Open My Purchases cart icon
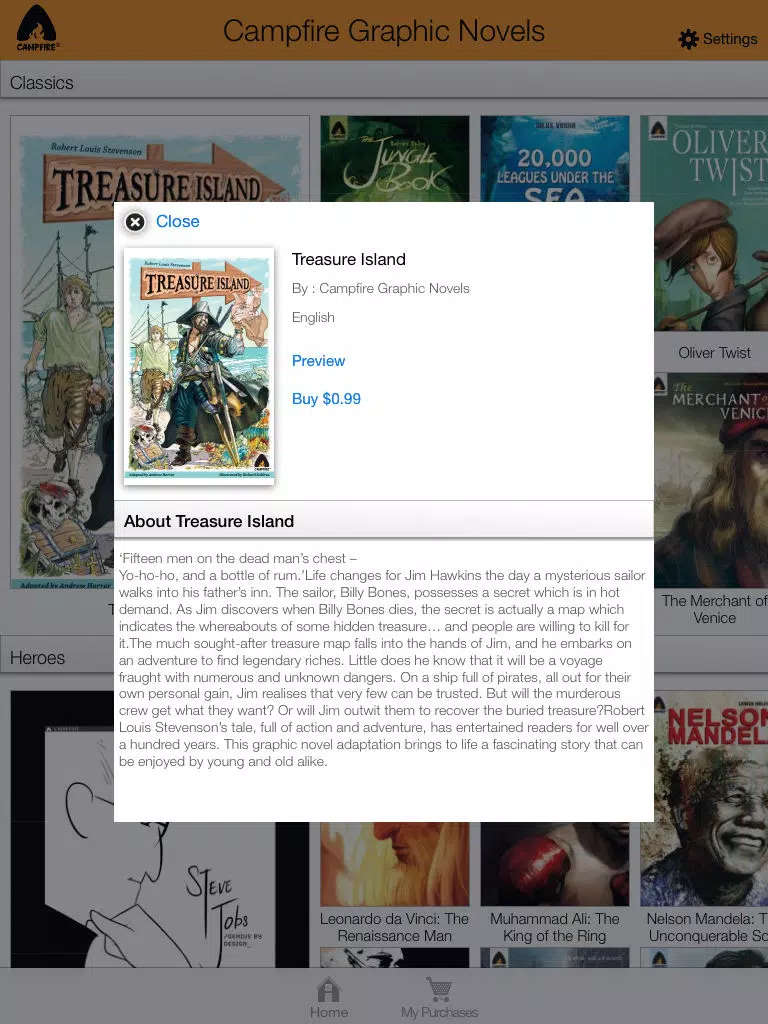Screen dimensions: 768x1024 [439, 989]
